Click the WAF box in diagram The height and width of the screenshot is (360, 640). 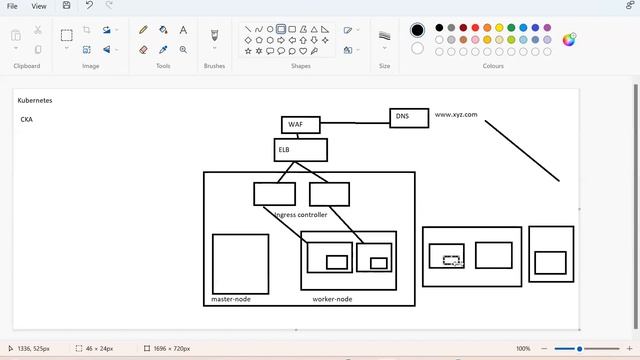(x=301, y=125)
